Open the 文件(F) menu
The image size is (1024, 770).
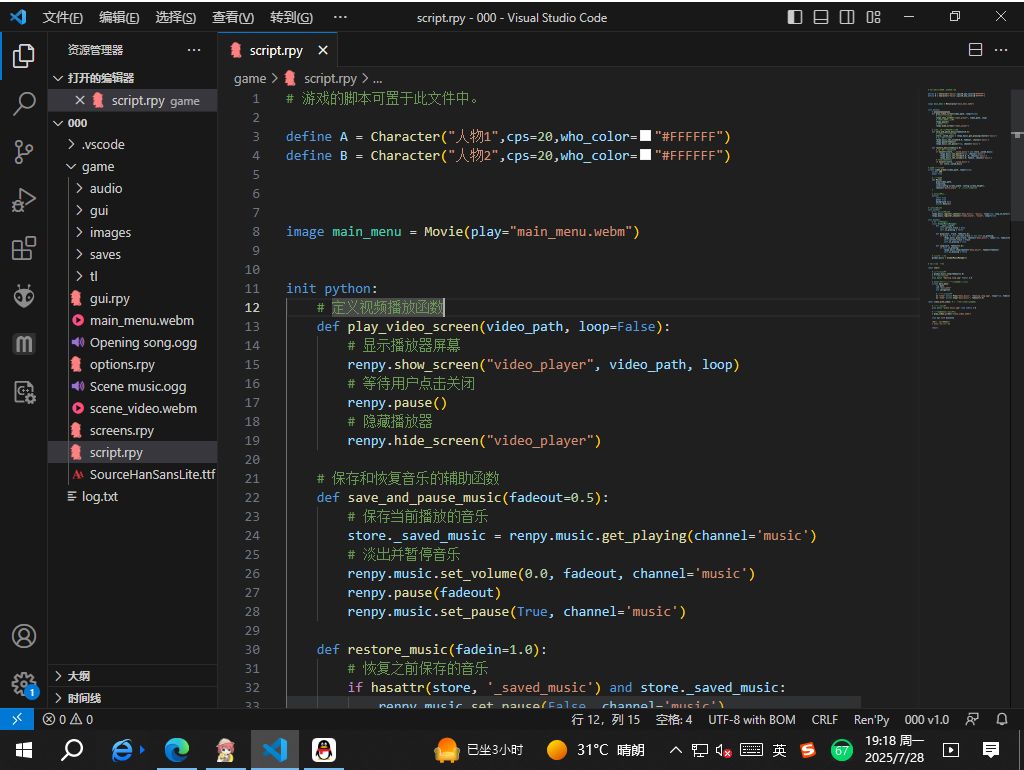coord(63,18)
